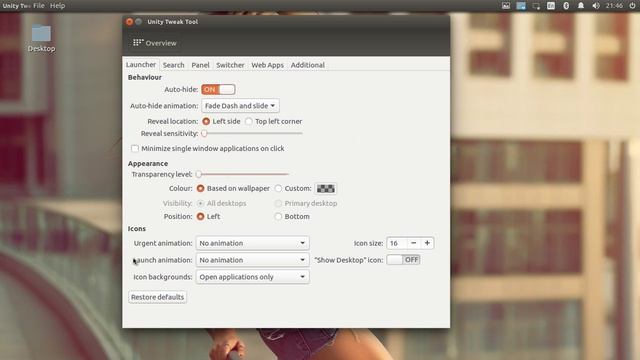640x360 pixels.
Task: Open the Auto-hide animation dropdown
Action: [x=240, y=106]
